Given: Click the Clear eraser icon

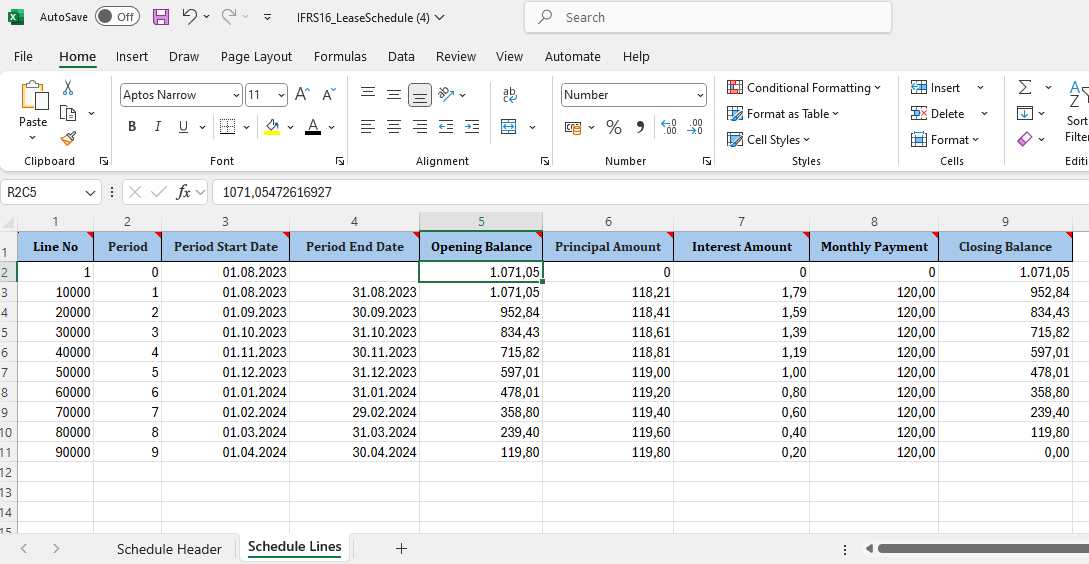Looking at the screenshot, I should point(1025,139).
